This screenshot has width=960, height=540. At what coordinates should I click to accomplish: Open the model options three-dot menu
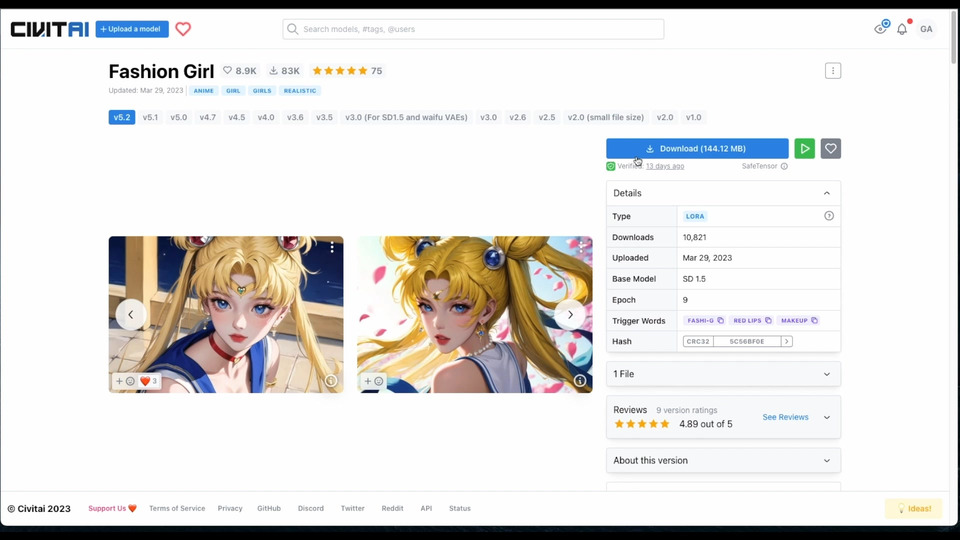tap(833, 70)
